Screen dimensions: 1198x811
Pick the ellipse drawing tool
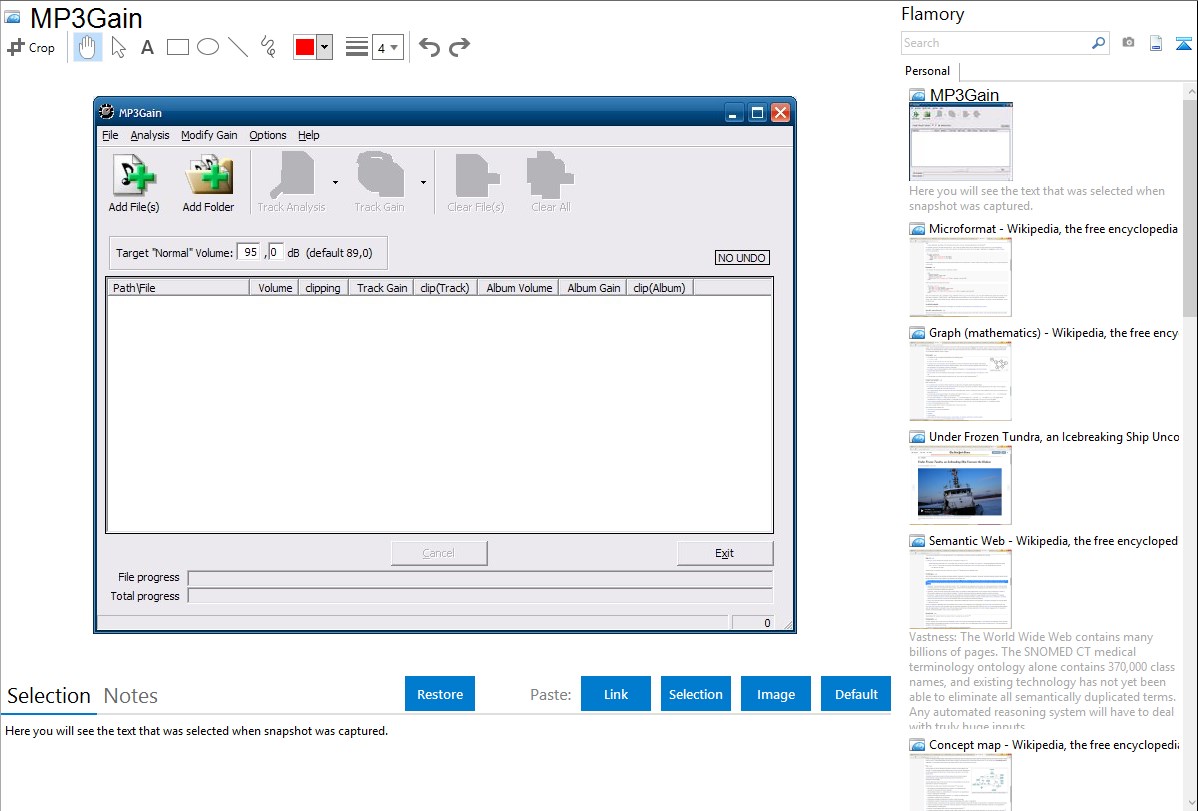pyautogui.click(x=208, y=47)
